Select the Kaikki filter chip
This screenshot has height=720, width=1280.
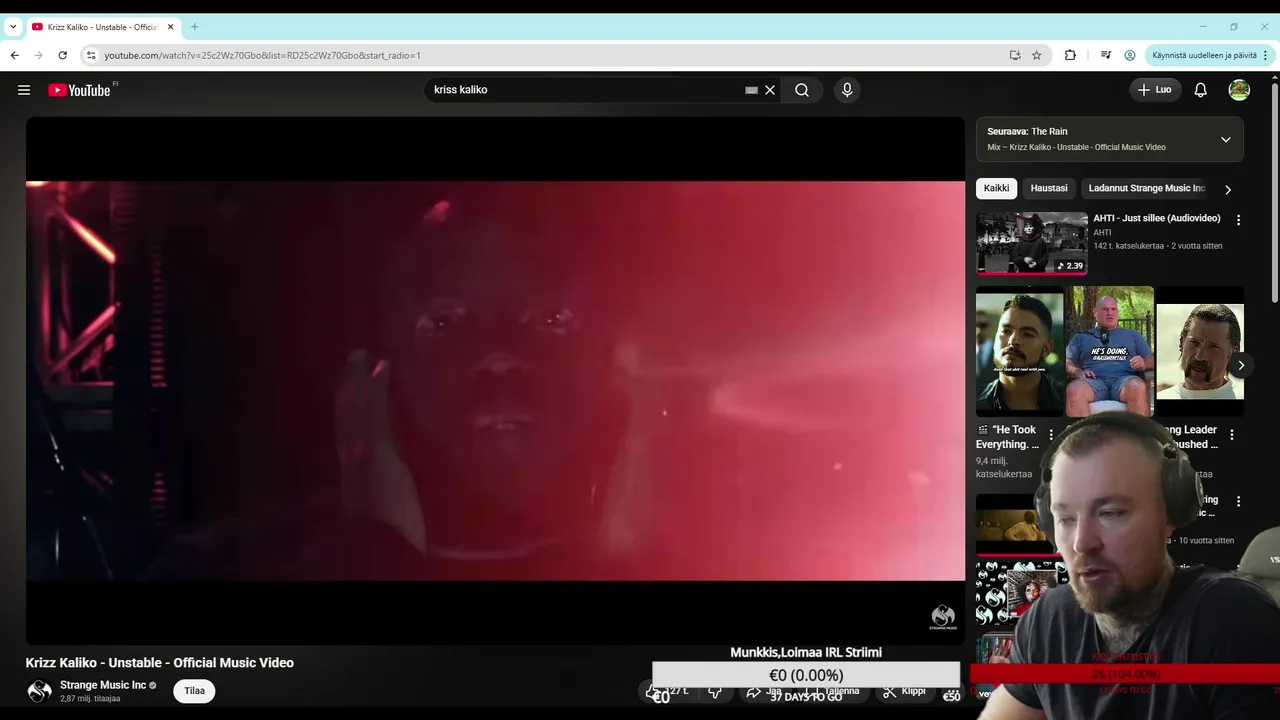pyautogui.click(x=996, y=188)
